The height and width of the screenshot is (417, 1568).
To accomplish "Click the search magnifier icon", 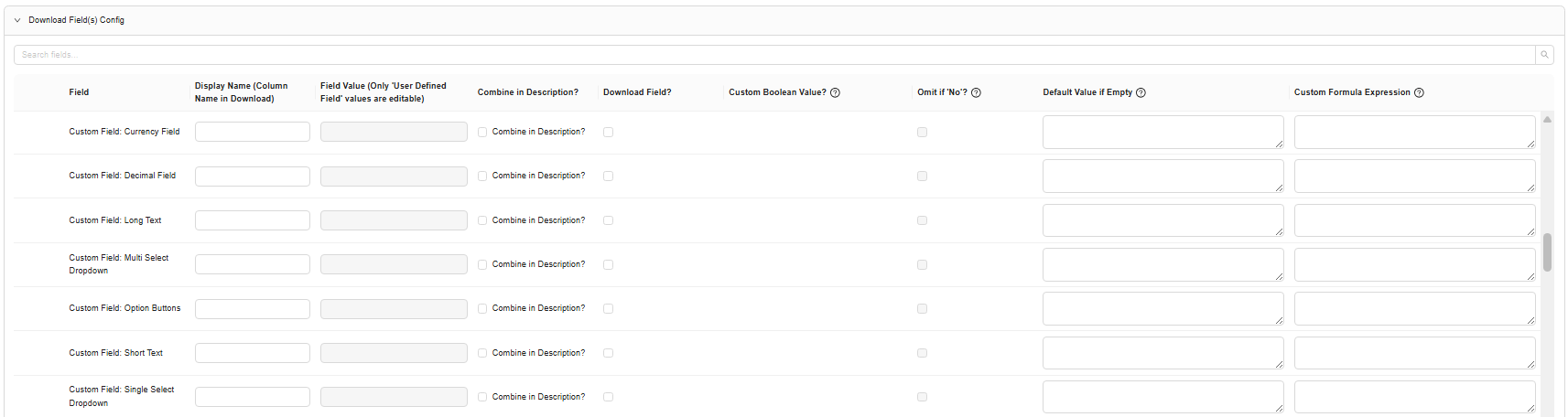I will click(x=1544, y=55).
